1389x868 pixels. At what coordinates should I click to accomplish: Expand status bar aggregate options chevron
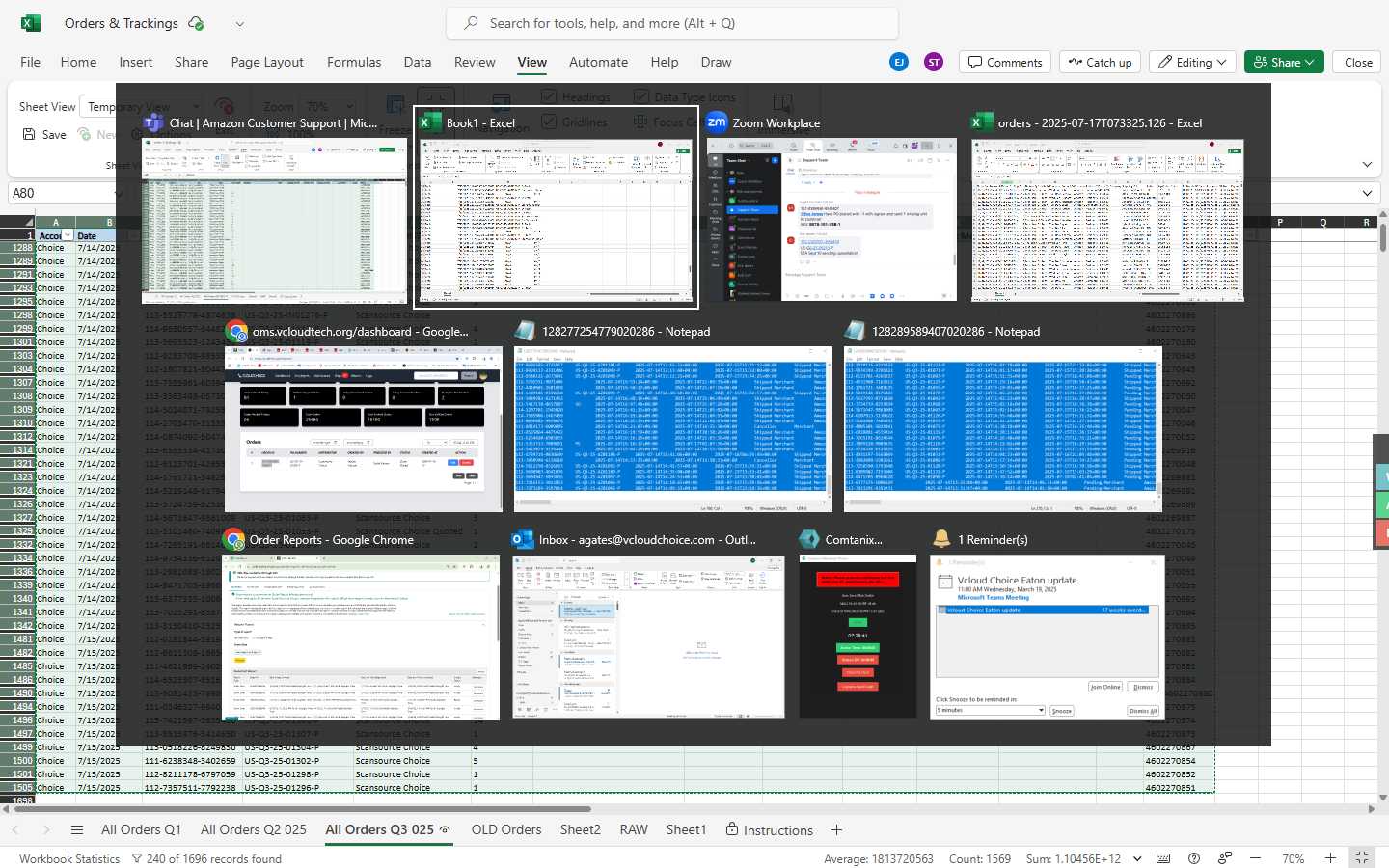coord(1137,858)
